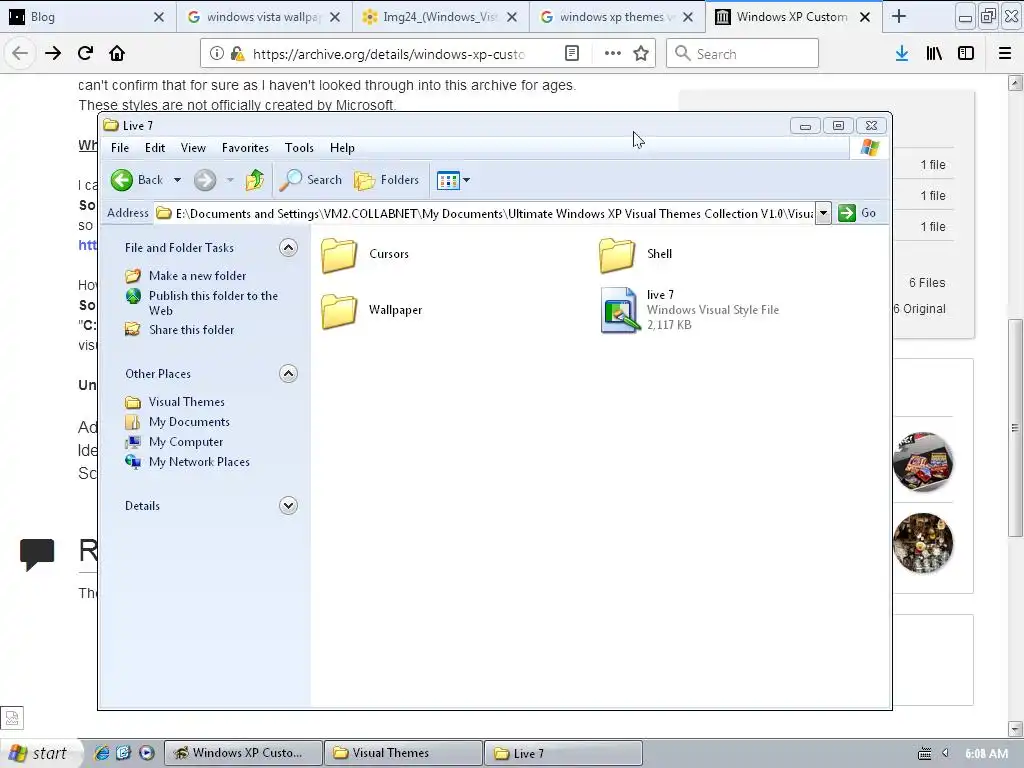The width and height of the screenshot is (1024, 768).
Task: Click the Go button beside the address
Action: pos(857,213)
